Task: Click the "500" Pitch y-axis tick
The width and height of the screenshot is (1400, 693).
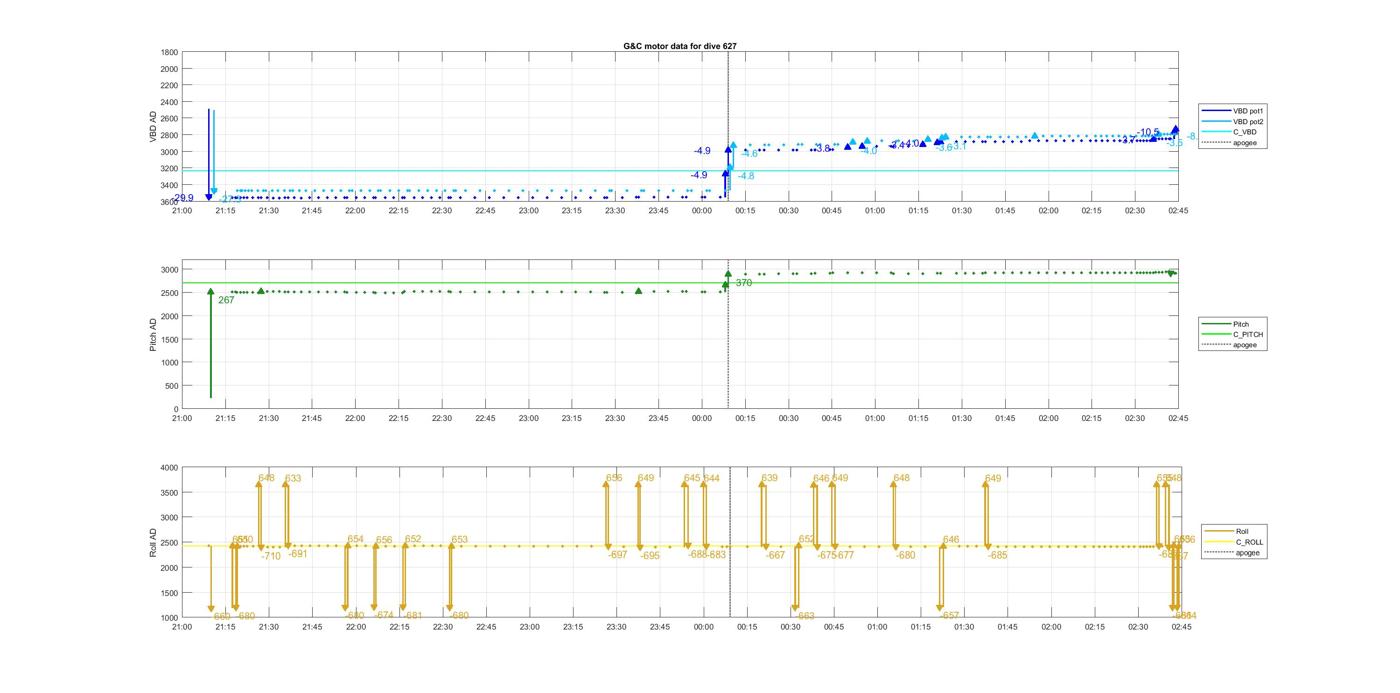Action: pyautogui.click(x=172, y=386)
